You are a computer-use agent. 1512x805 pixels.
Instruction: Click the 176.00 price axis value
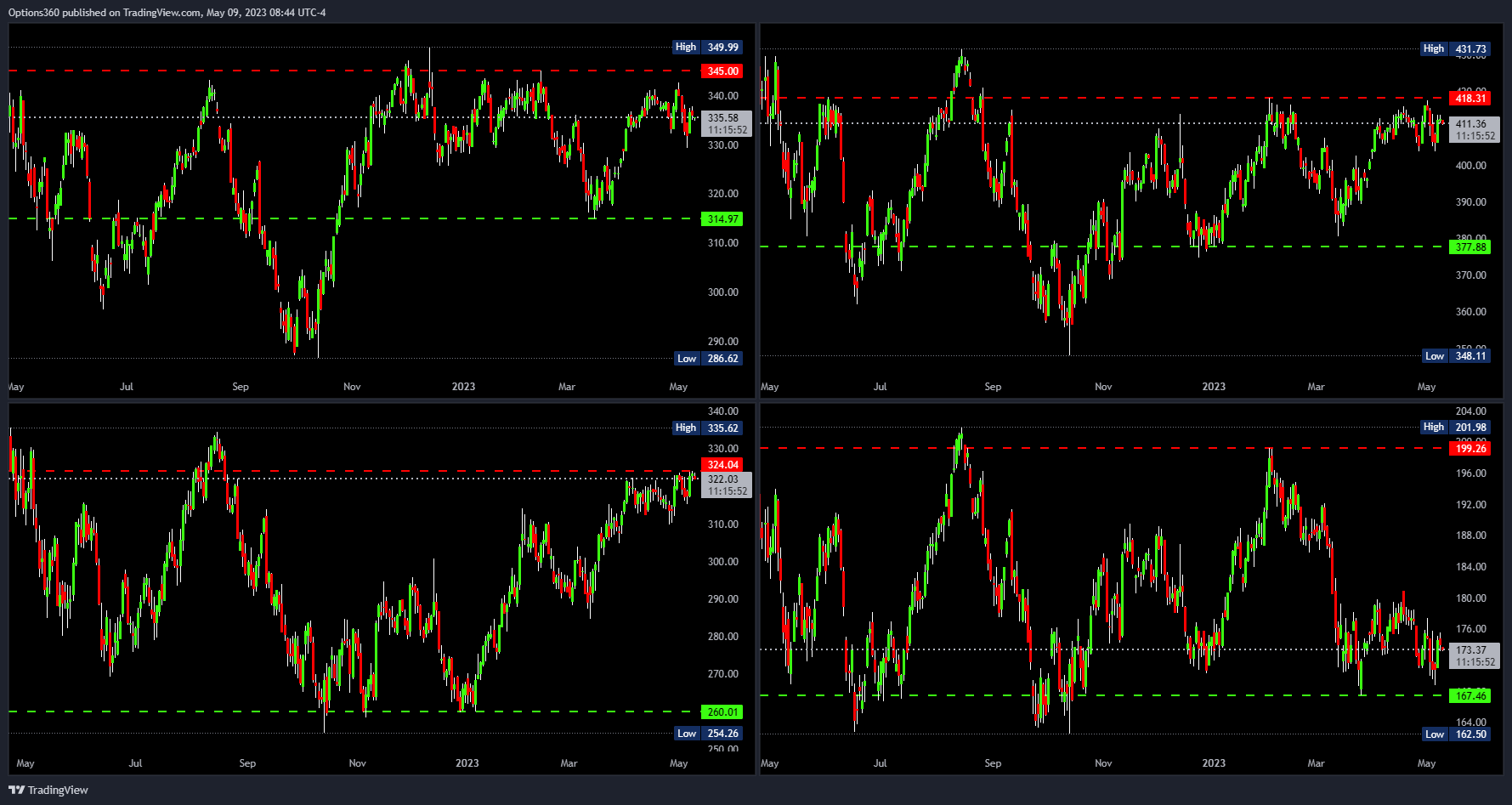point(1470,629)
